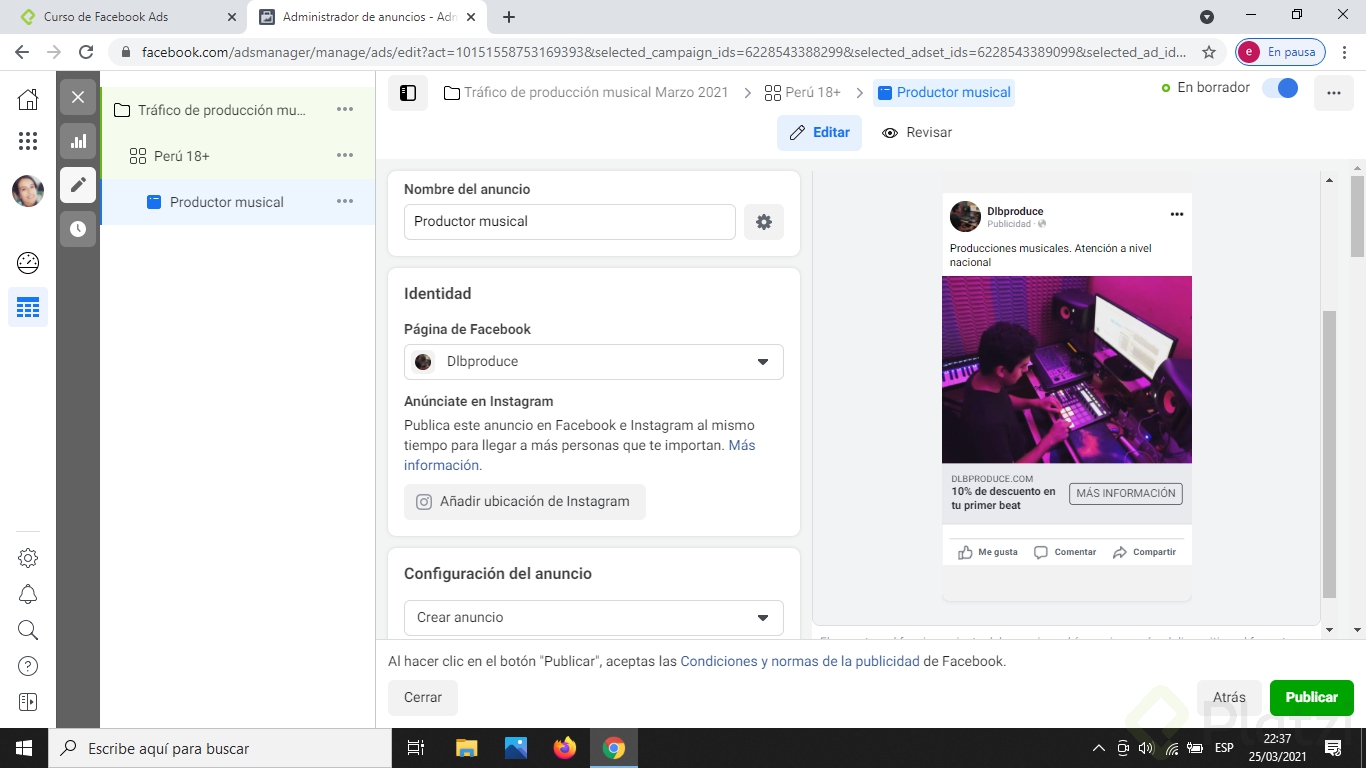Click Compartir in ad preview
The image size is (1366, 768).
click(x=1145, y=552)
